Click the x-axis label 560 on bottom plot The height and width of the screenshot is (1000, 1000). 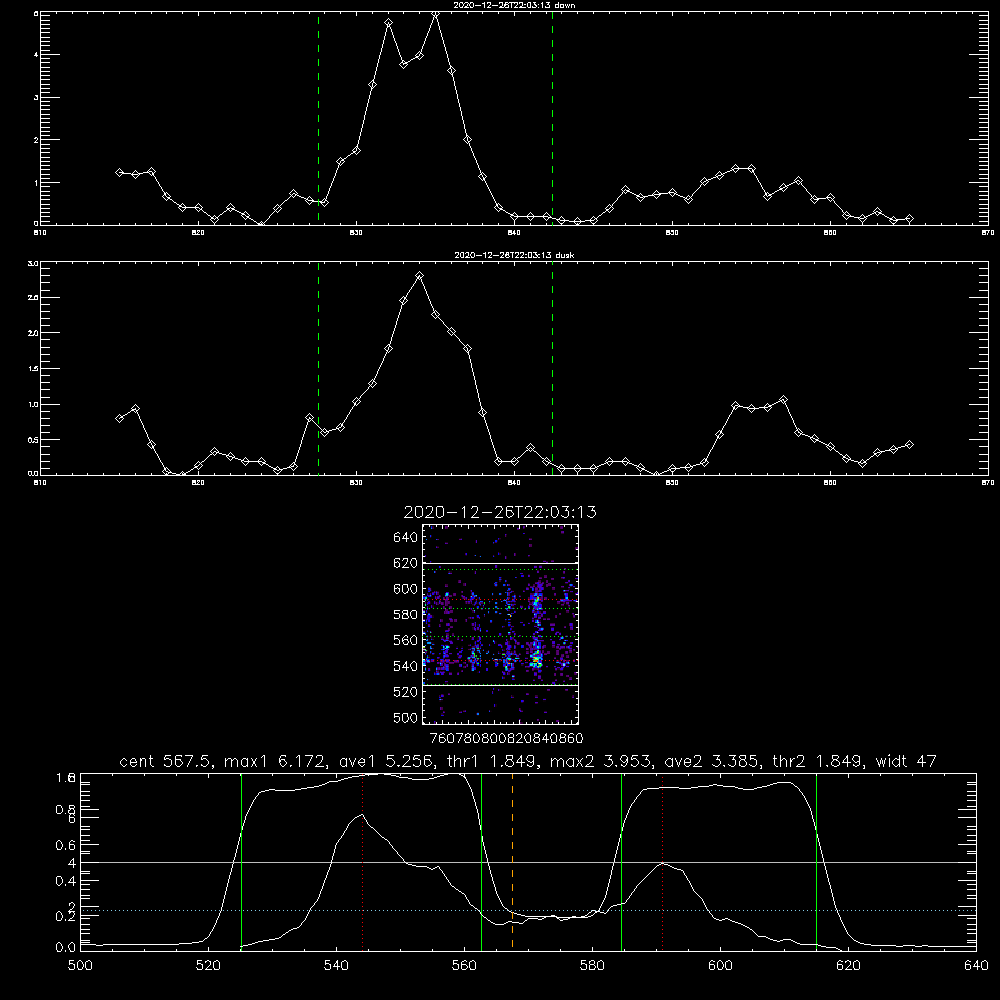464,965
